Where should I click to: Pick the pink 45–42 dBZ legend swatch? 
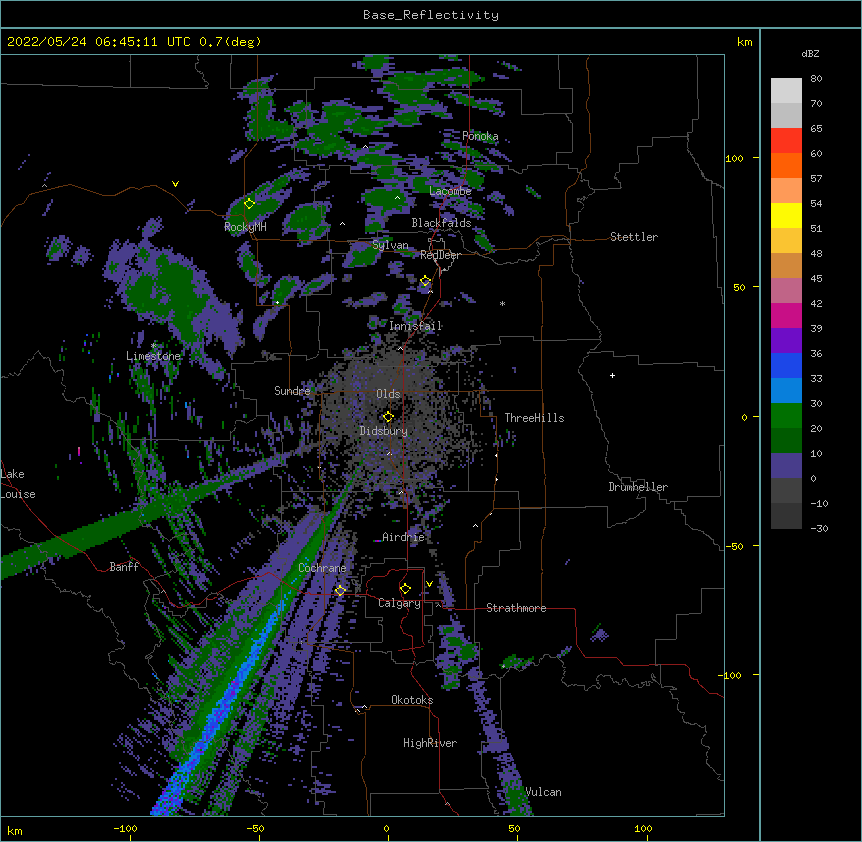786,291
